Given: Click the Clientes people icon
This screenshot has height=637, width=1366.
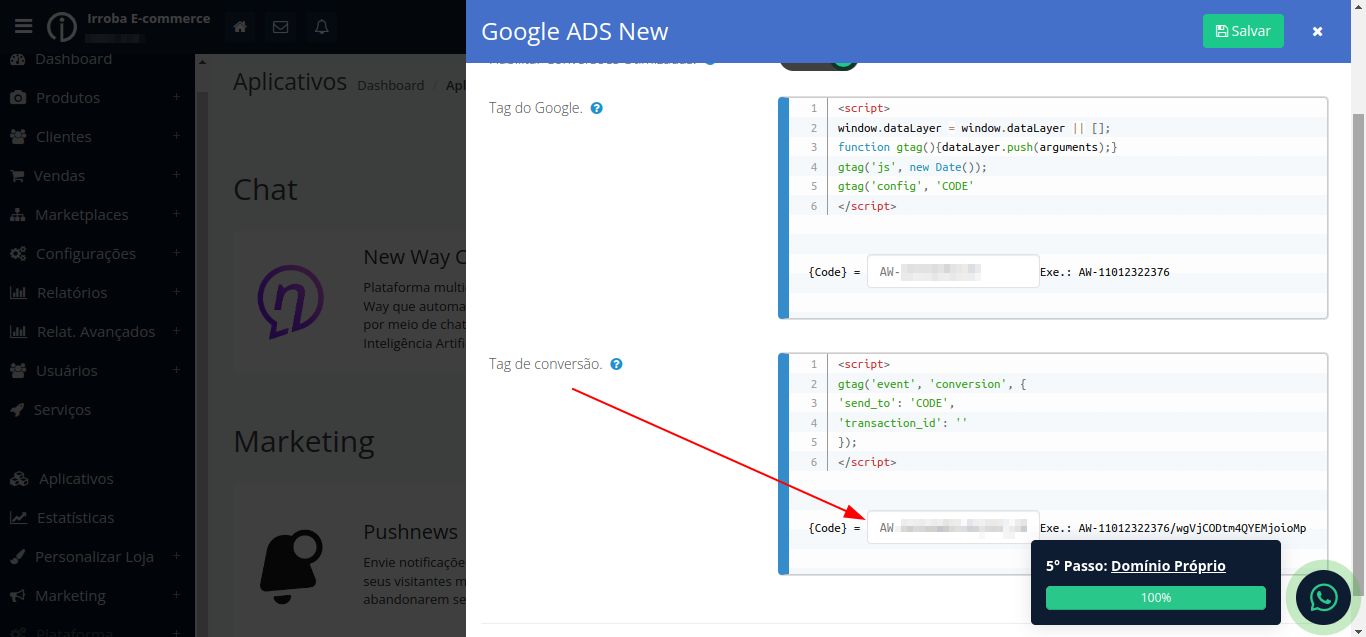Looking at the screenshot, I should pos(18,137).
